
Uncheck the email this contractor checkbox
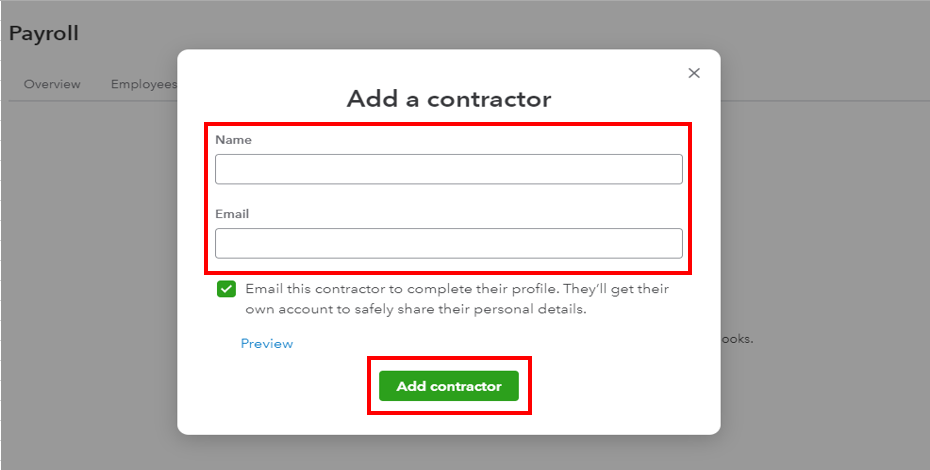click(x=226, y=289)
